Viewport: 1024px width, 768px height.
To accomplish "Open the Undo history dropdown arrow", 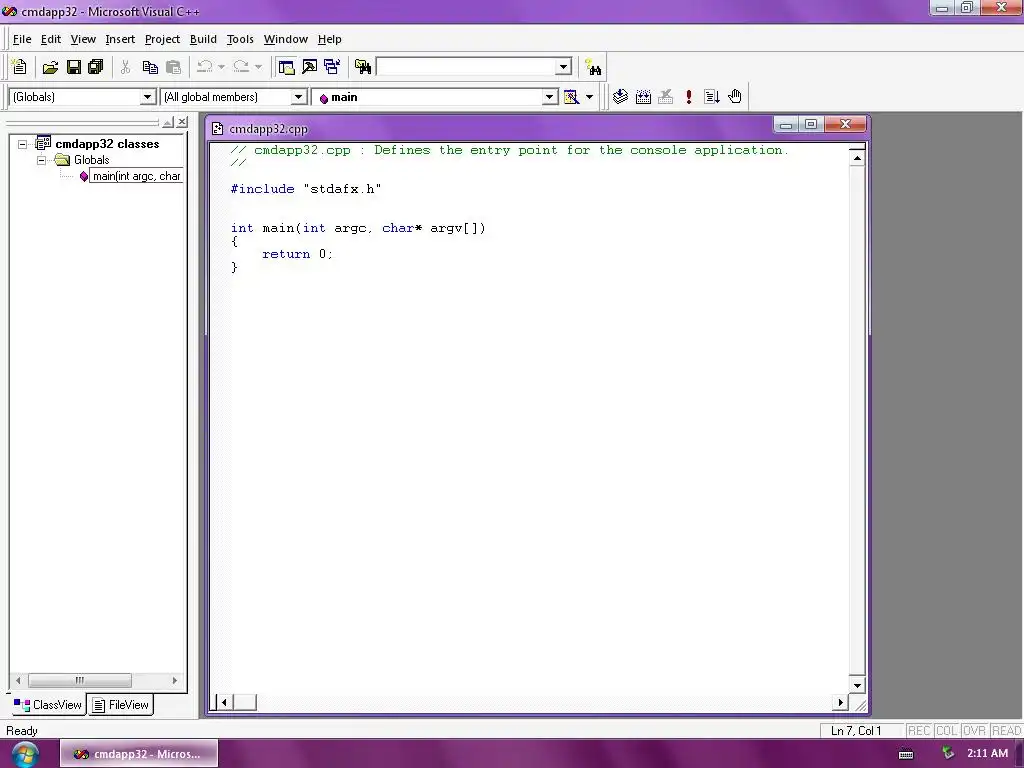I will tap(221, 67).
